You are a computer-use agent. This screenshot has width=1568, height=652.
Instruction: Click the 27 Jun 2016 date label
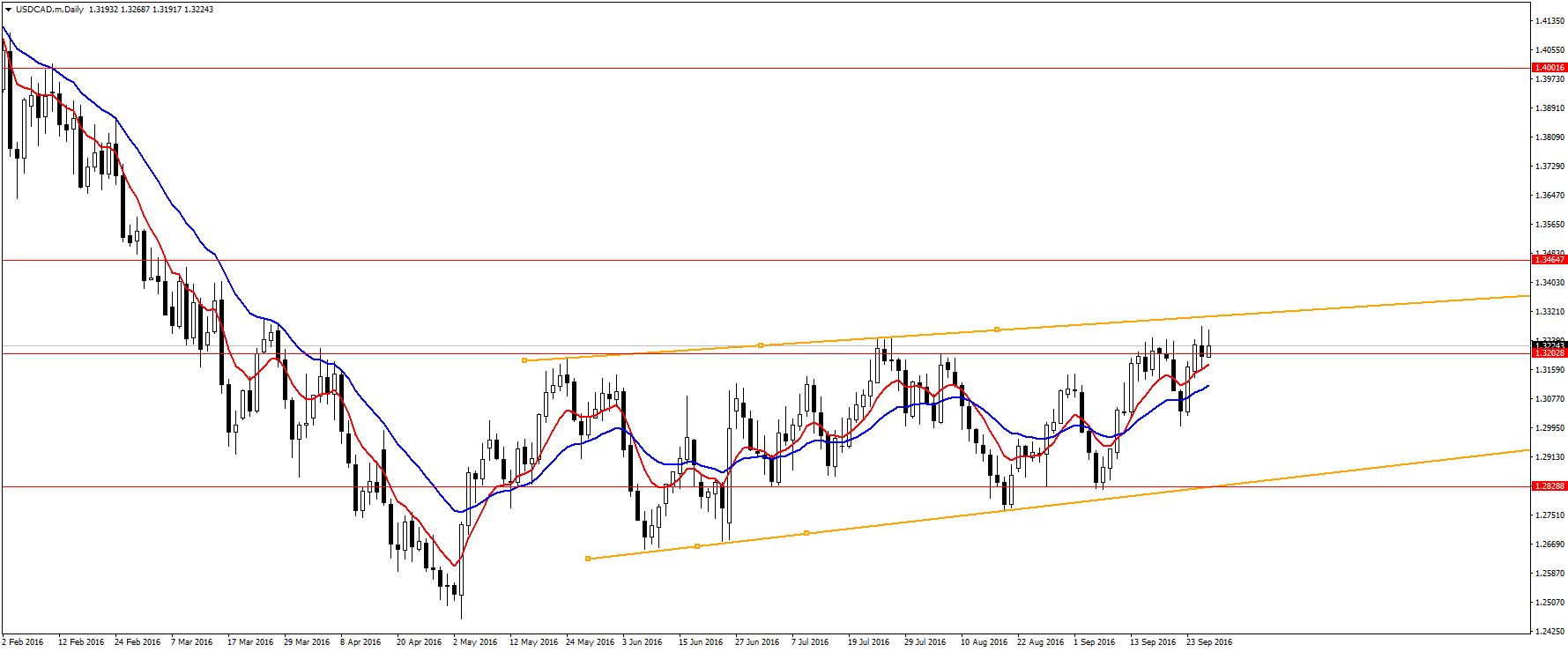click(x=757, y=642)
